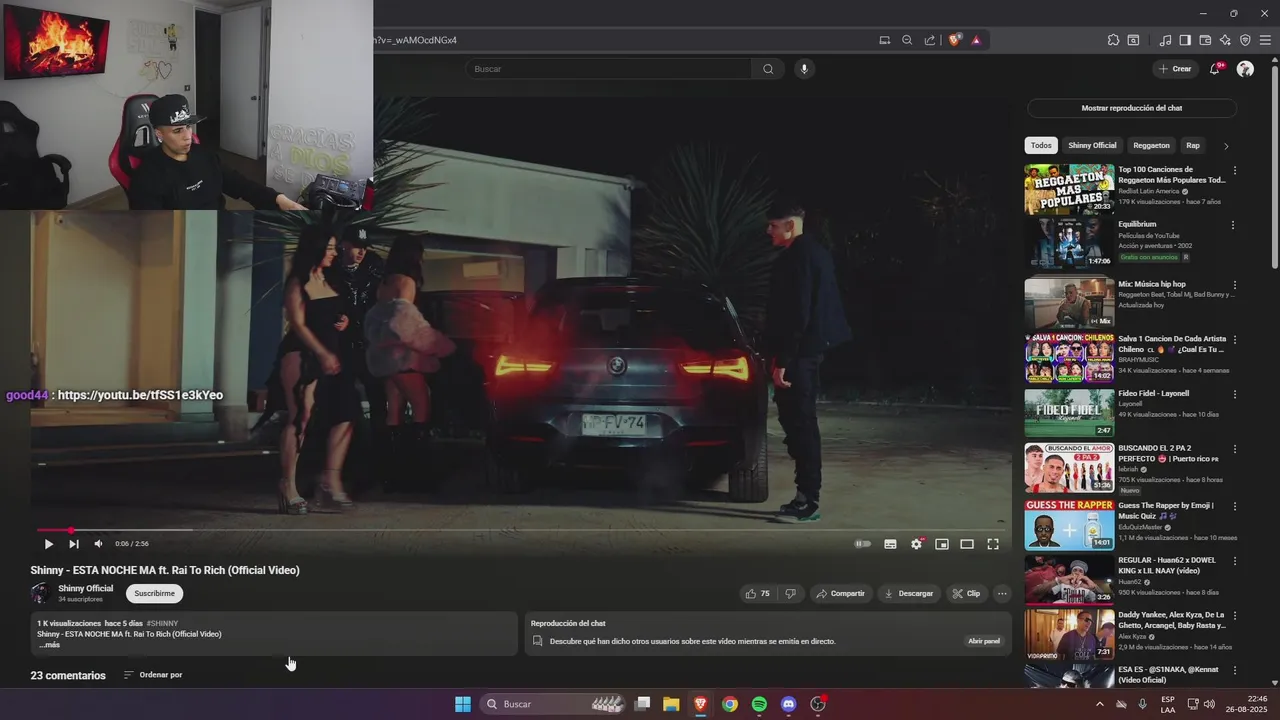1280x720 pixels.
Task: Focus the YouTube Buscar search box
Action: click(x=608, y=69)
